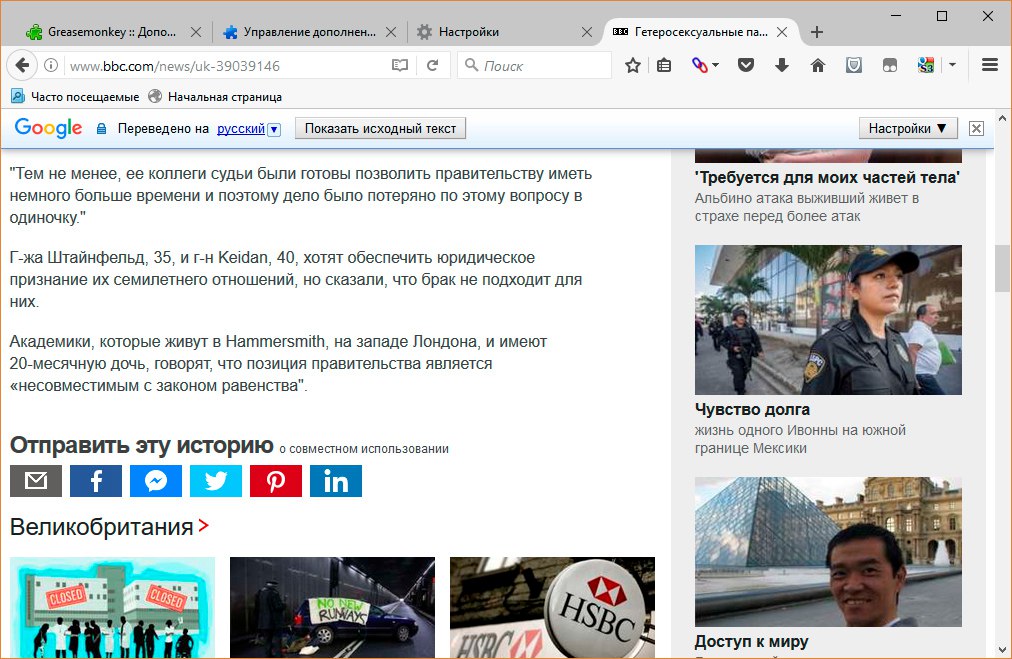Click о совместном использовании text
This screenshot has width=1012, height=659.
click(364, 449)
